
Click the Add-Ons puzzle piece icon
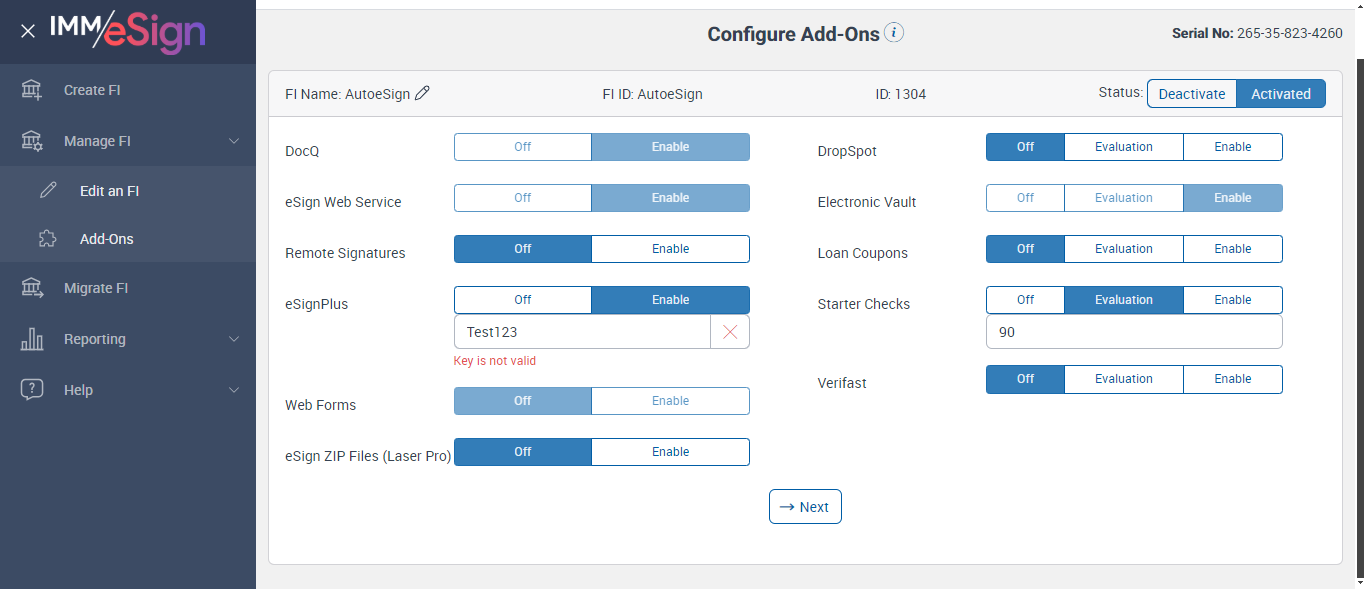pyautogui.click(x=48, y=239)
